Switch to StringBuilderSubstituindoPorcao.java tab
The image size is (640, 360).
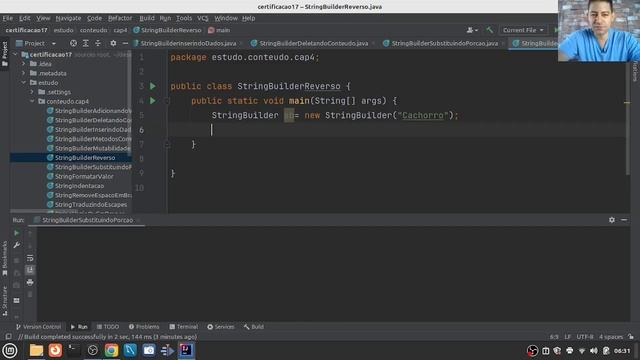(x=445, y=43)
